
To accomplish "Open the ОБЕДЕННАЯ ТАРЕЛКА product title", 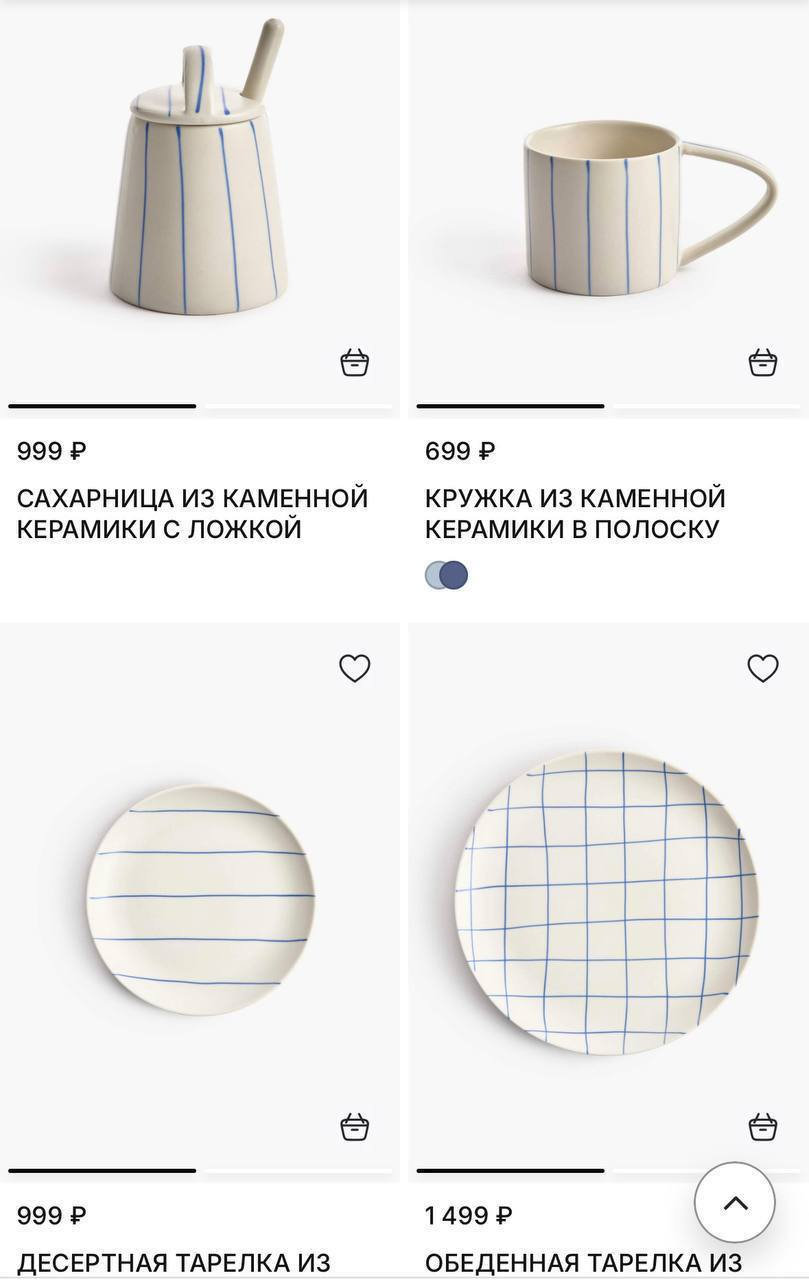I will click(x=583, y=1263).
